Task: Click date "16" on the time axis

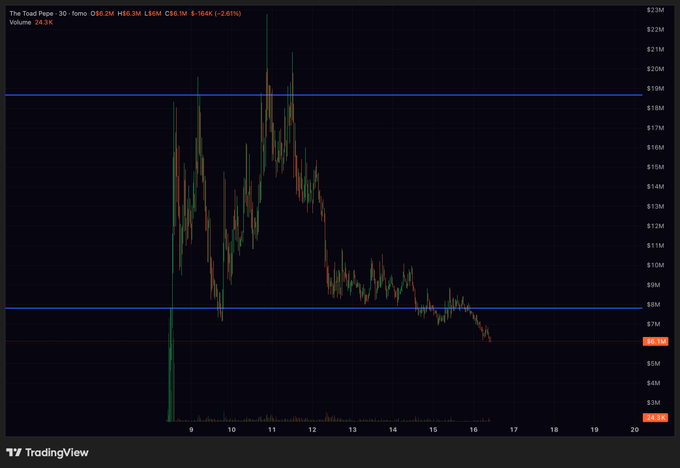Action: 474,429
